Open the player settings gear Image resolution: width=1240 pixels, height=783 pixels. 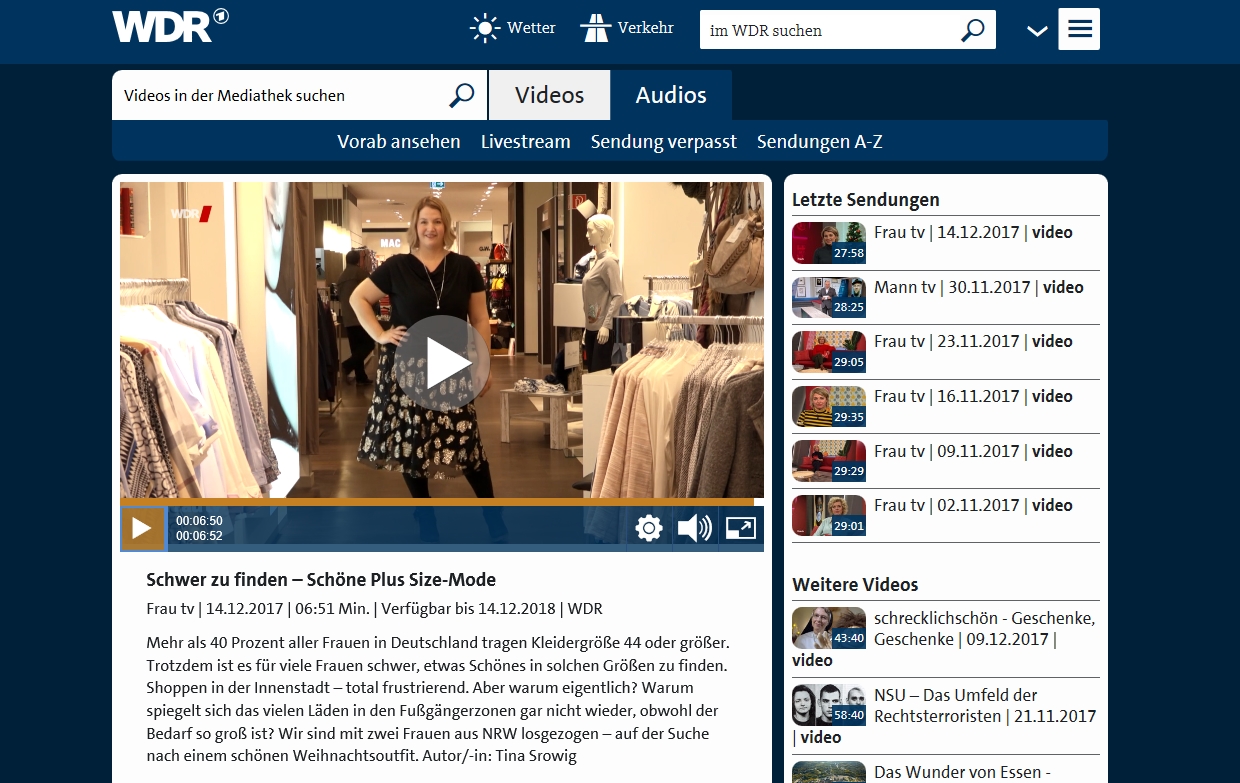tap(649, 528)
